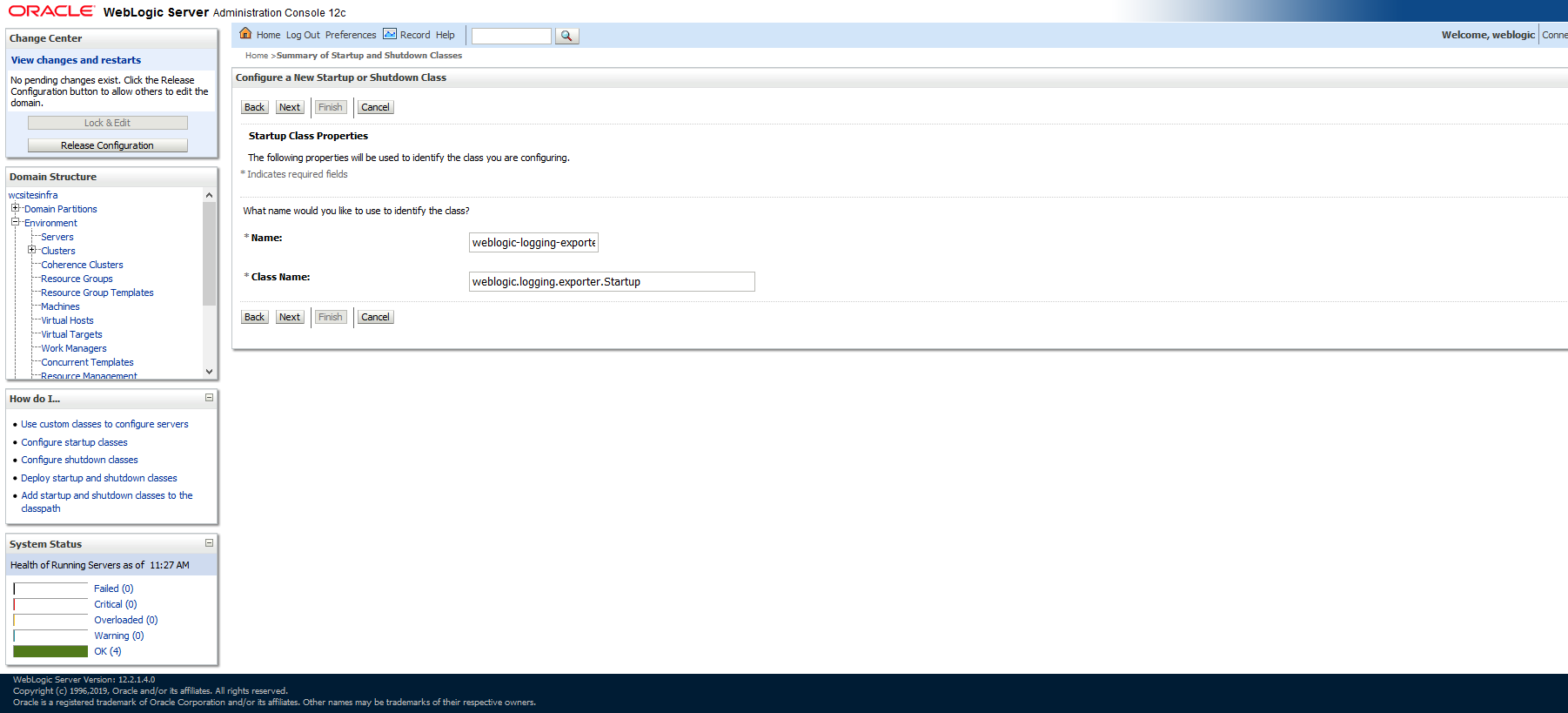Open Resource Group Templates in tree
The image size is (1568, 713).
click(97, 293)
